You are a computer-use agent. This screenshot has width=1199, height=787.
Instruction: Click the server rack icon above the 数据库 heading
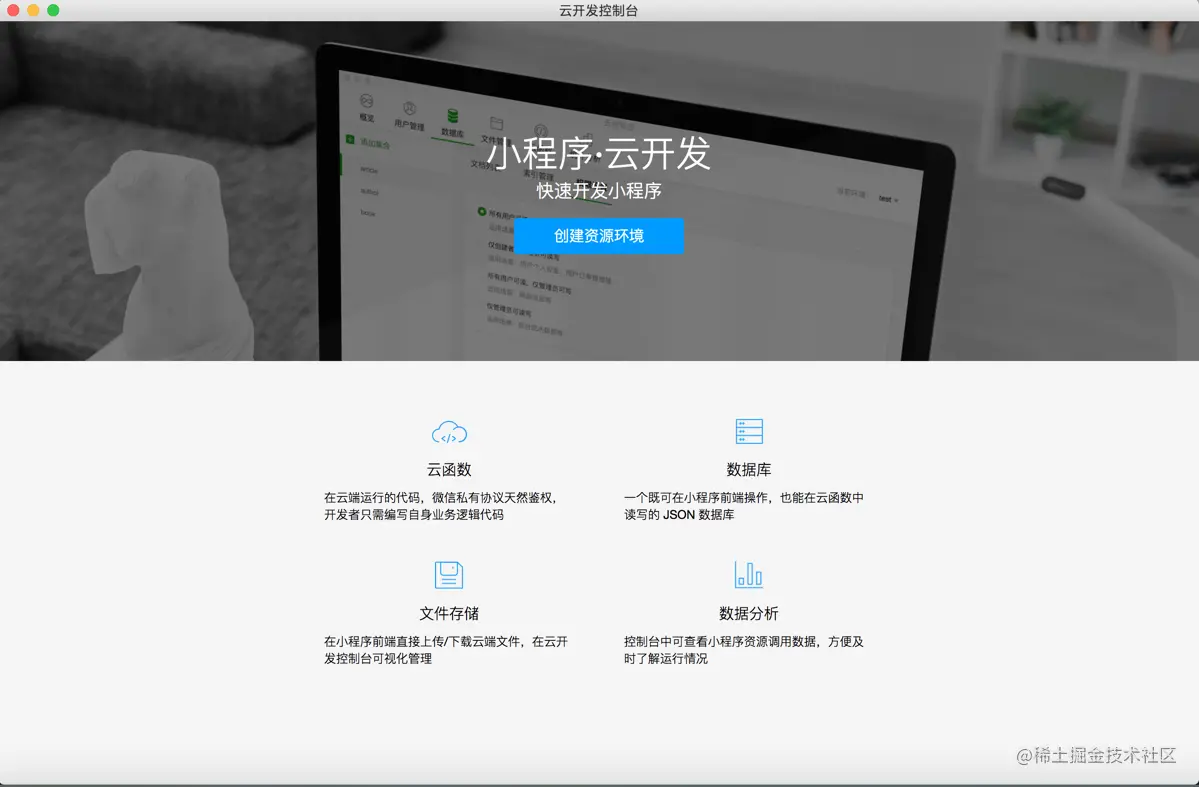[x=748, y=432]
